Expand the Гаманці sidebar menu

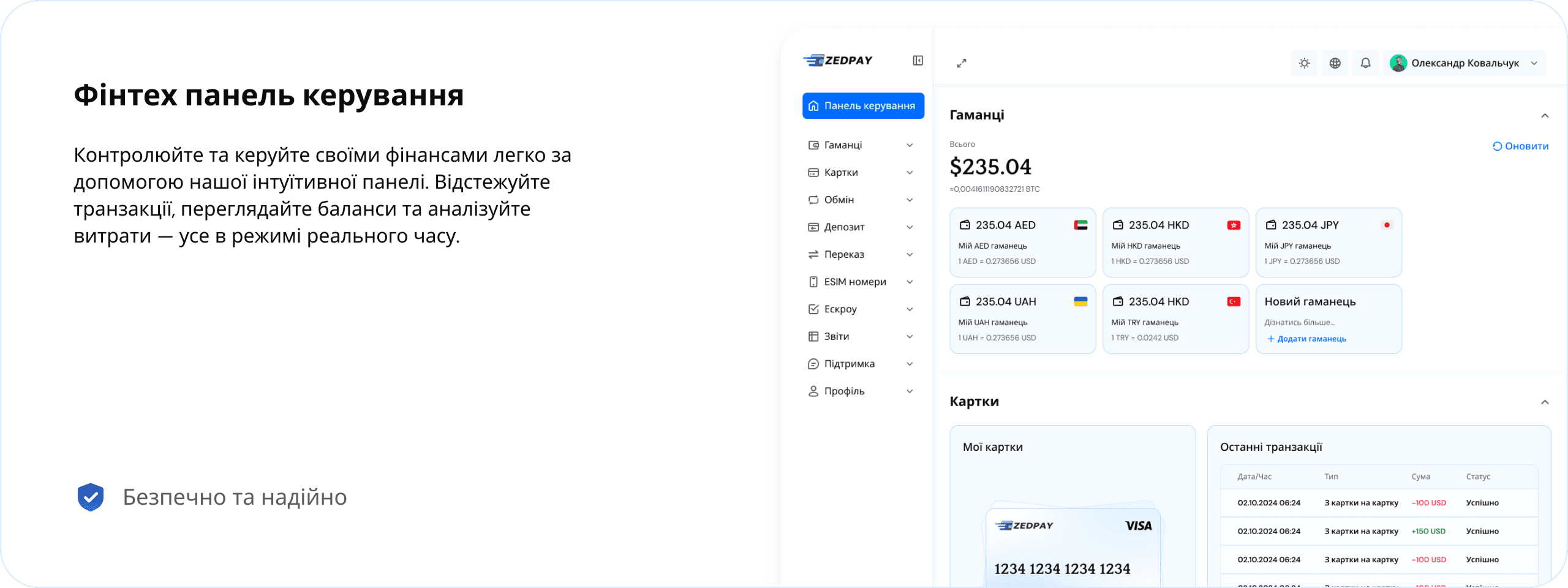(843, 145)
